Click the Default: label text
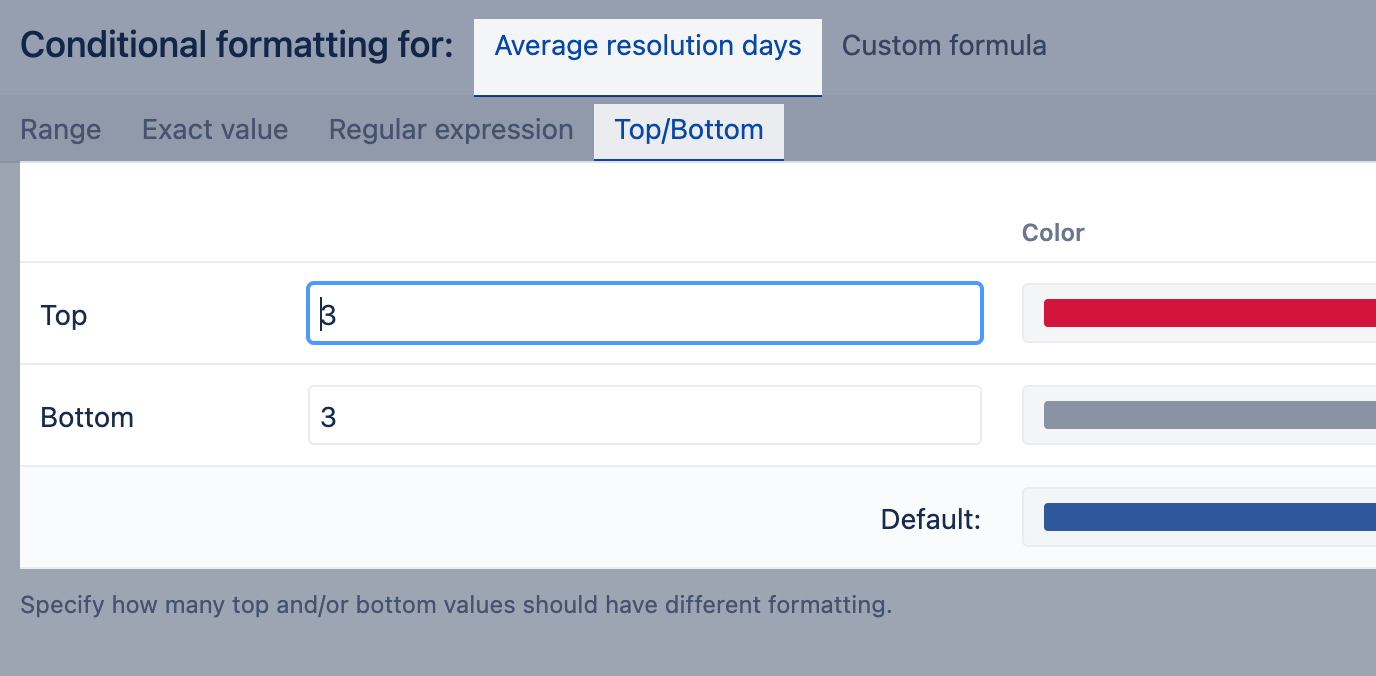 [930, 519]
